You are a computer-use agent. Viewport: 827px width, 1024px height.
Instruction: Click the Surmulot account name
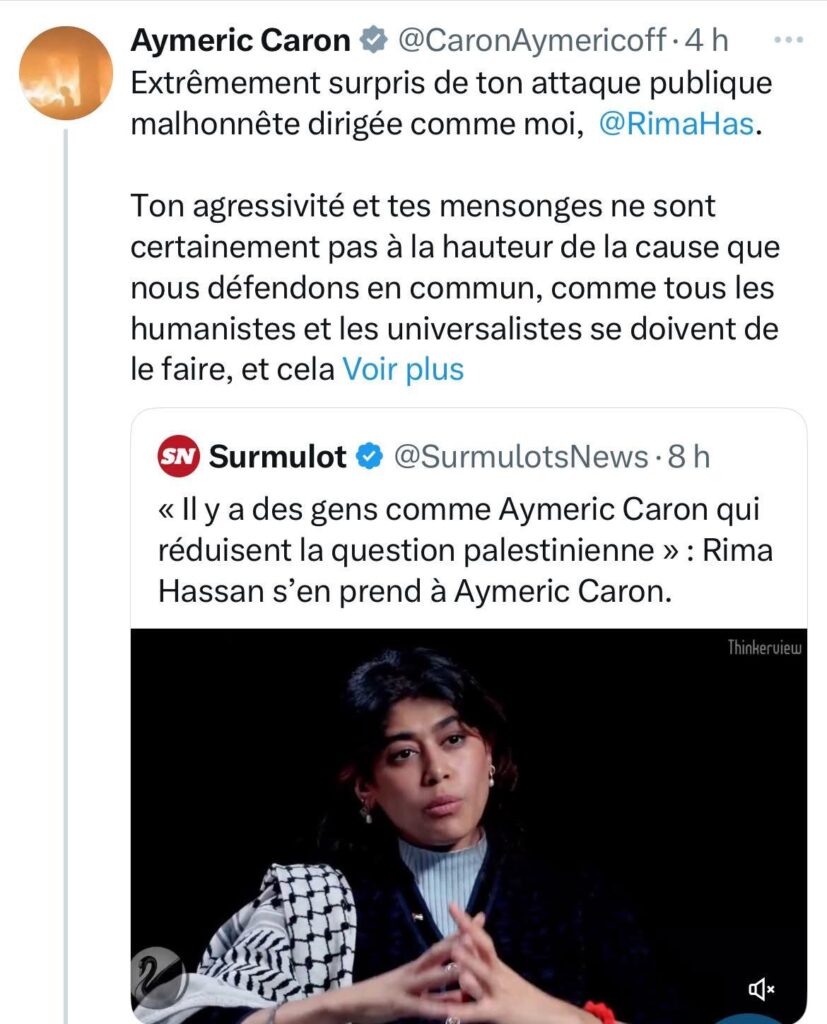277,457
